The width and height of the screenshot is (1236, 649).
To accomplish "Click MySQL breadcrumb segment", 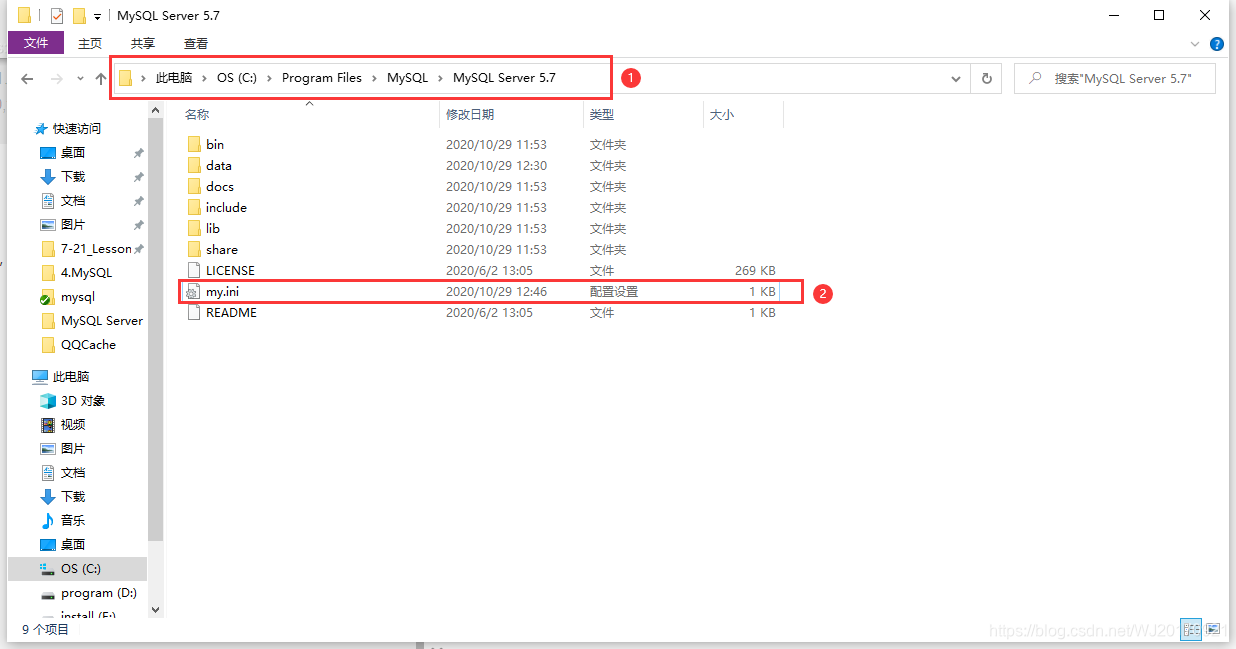I will pos(407,78).
